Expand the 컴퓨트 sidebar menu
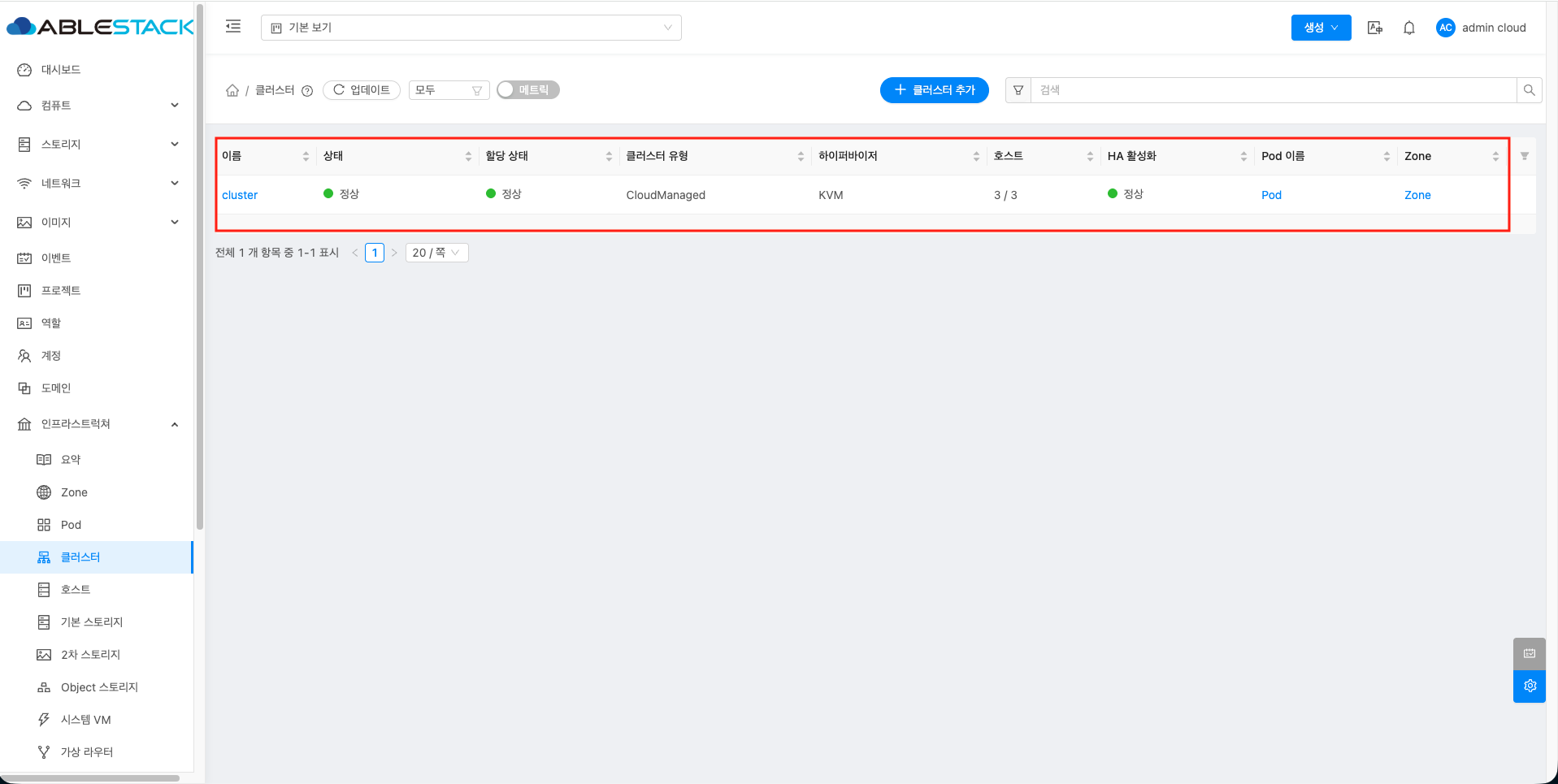 click(98, 106)
